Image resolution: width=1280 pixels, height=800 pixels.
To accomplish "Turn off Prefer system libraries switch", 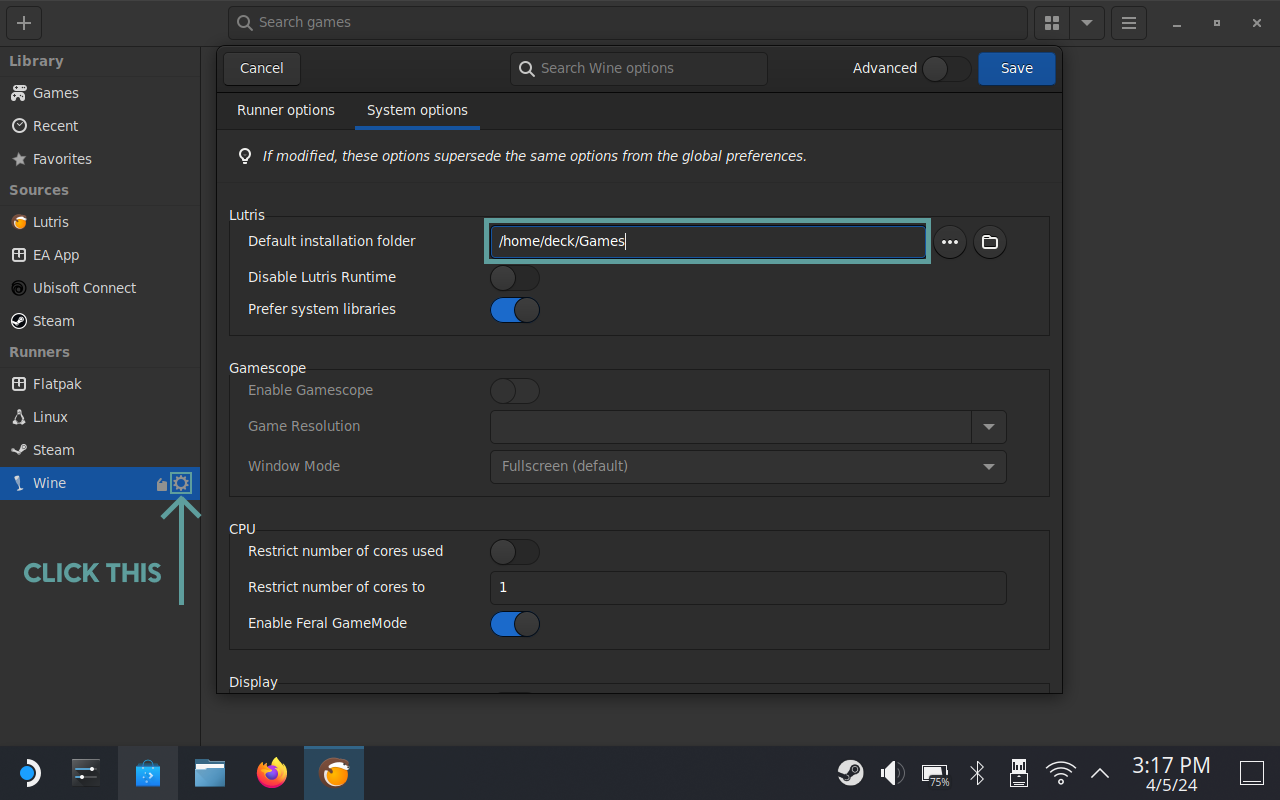I will 514,310.
